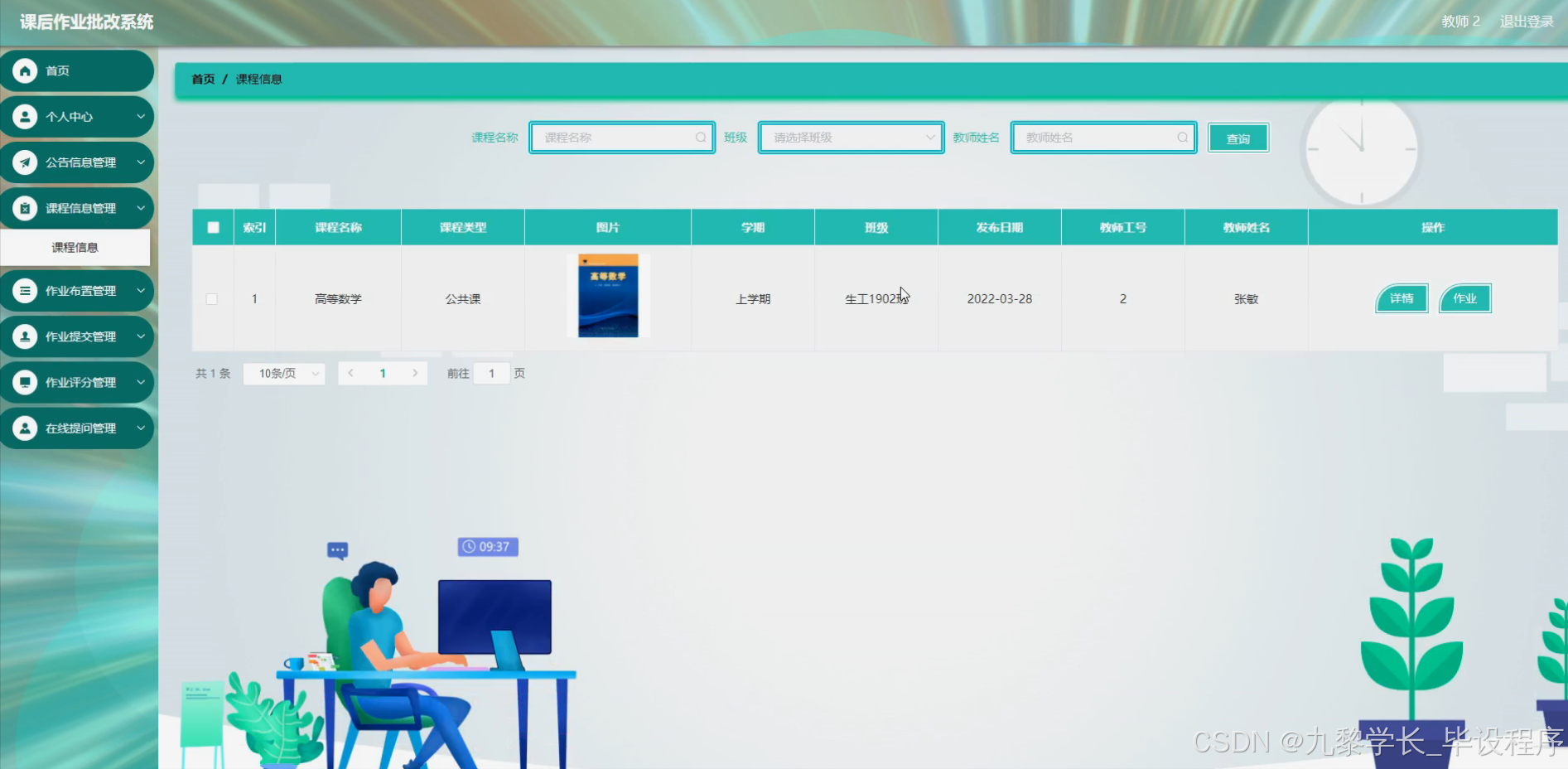This screenshot has height=769, width=1568.
Task: Click the 高等数学 book cover thumbnail
Action: (608, 296)
